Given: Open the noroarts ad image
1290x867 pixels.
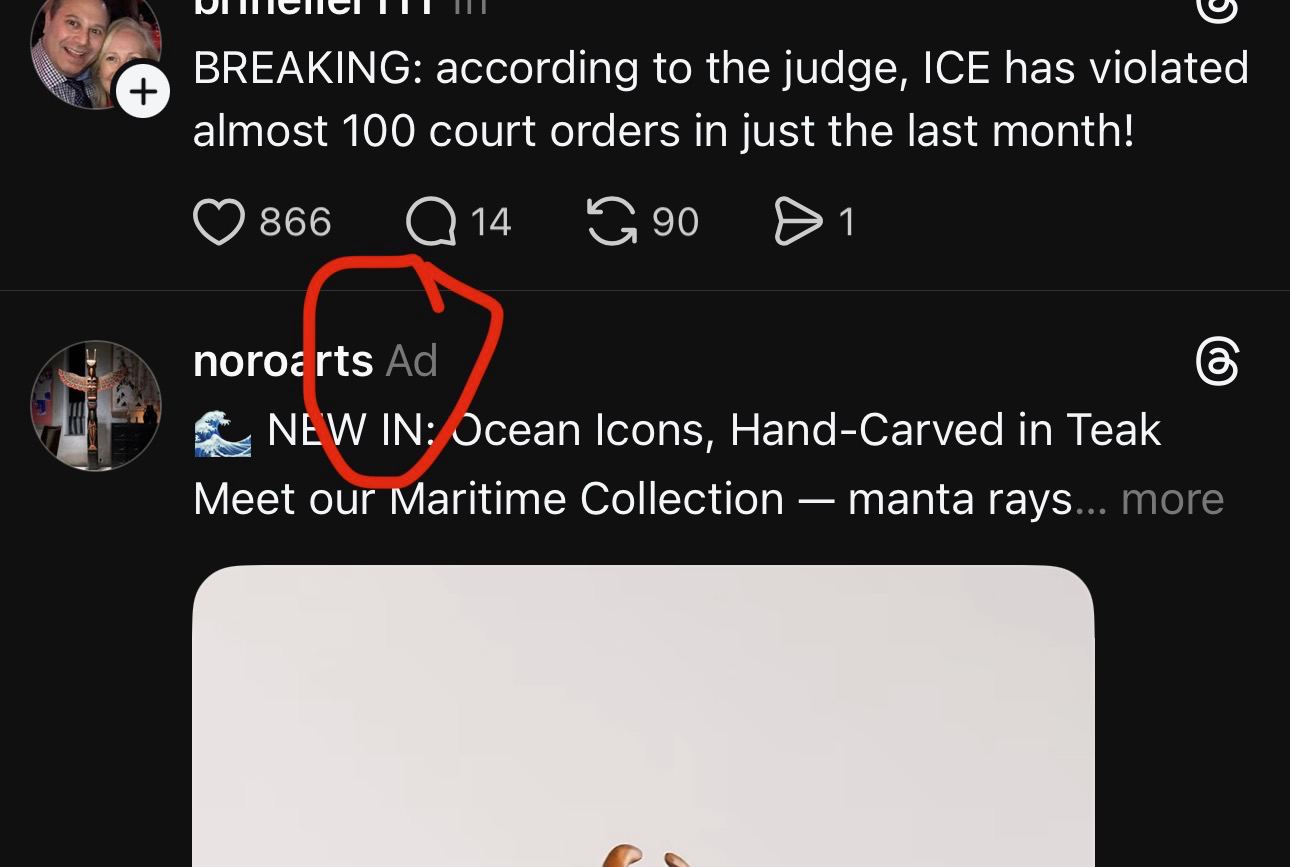Looking at the screenshot, I should [643, 716].
